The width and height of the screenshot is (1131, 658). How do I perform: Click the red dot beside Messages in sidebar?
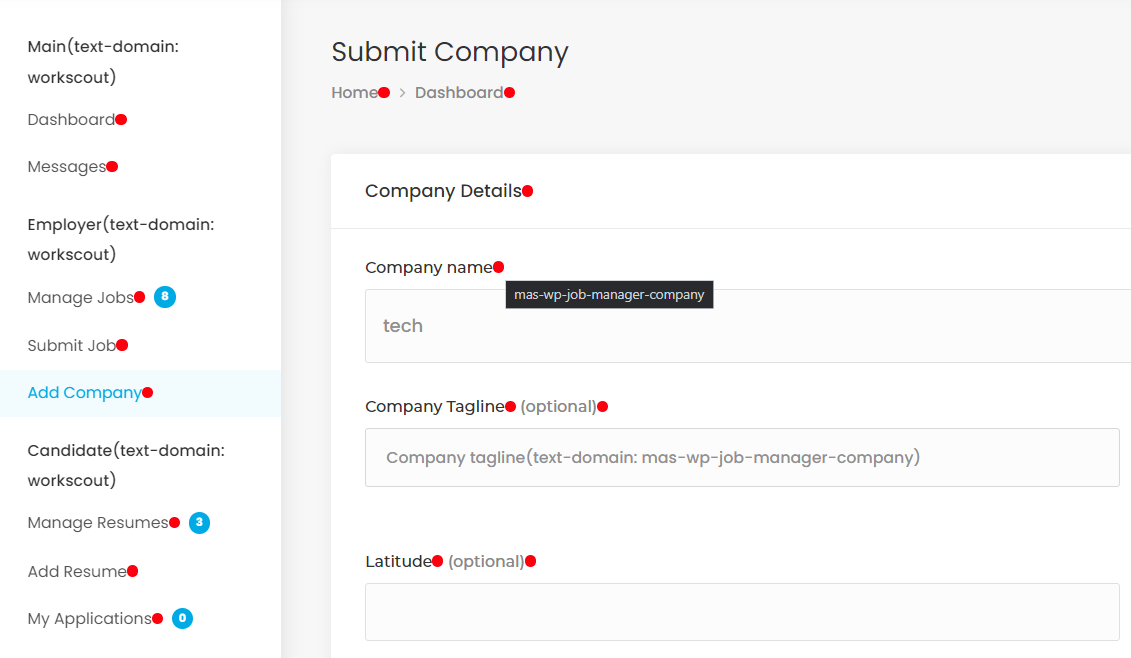pyautogui.click(x=113, y=167)
